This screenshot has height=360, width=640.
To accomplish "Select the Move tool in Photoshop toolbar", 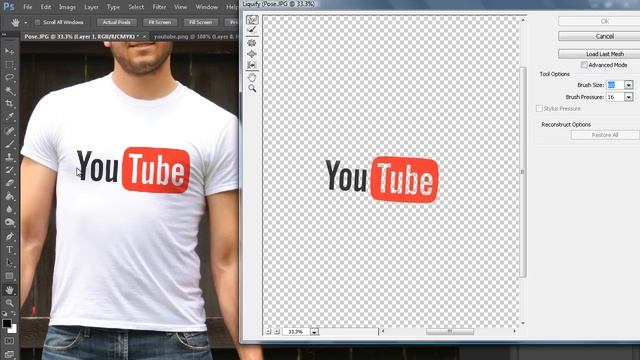I will pyautogui.click(x=9, y=51).
